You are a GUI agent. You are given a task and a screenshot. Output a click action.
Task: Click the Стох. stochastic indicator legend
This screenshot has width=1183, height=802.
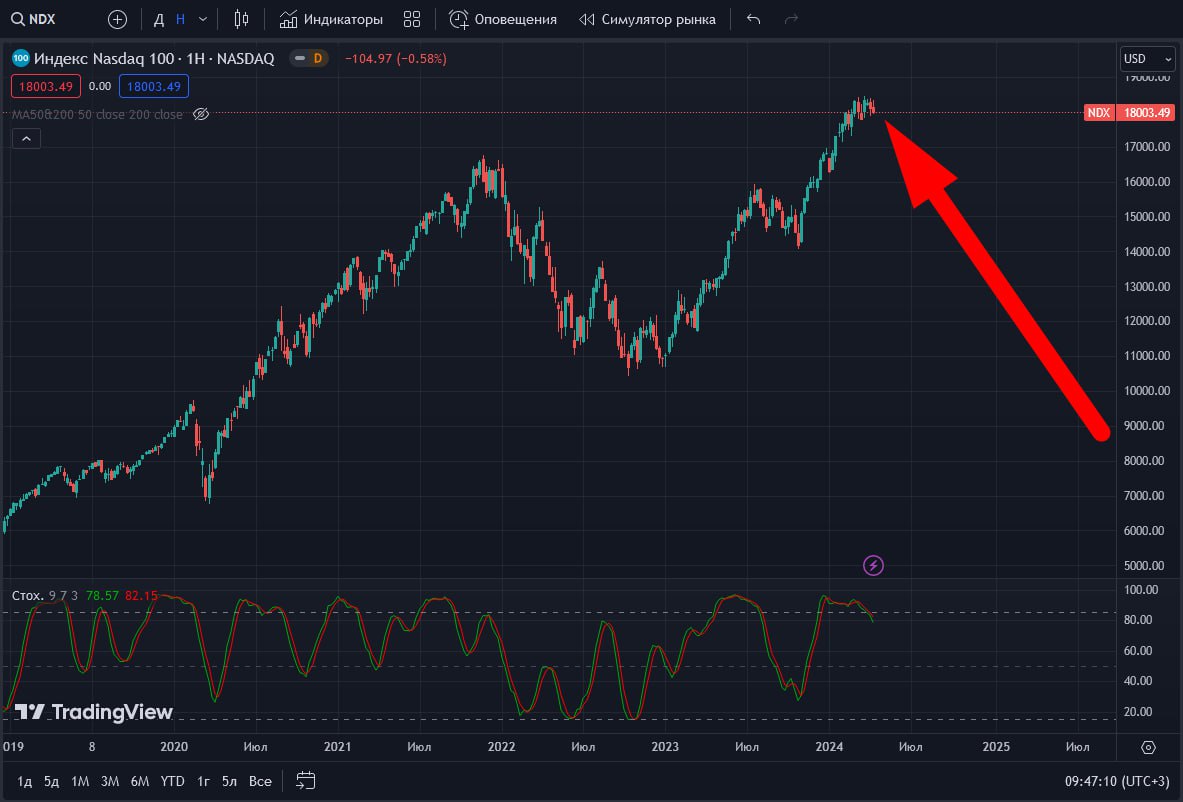tap(28, 596)
